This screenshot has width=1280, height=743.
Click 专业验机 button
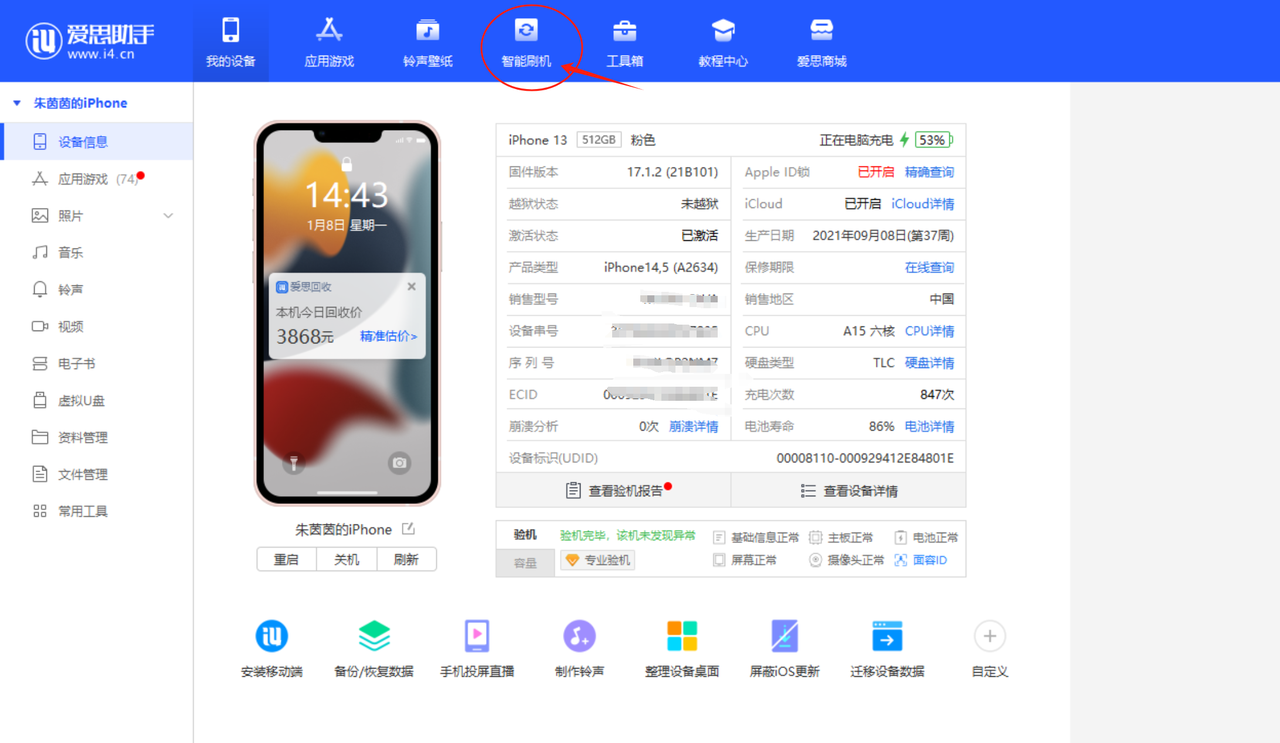click(598, 560)
